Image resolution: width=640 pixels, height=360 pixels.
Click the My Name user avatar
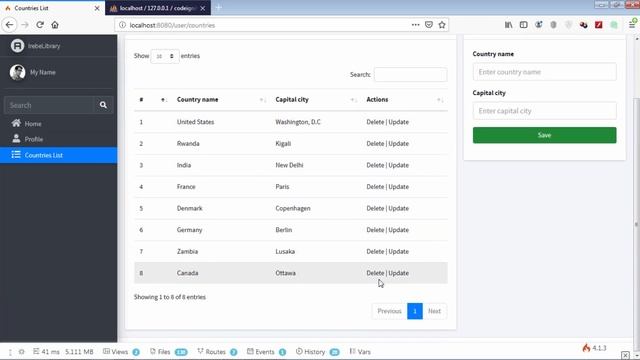17,72
